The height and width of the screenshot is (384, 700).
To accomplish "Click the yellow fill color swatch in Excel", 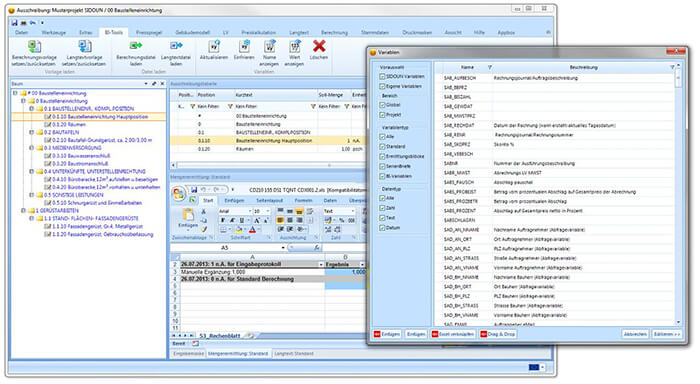I will click(239, 230).
